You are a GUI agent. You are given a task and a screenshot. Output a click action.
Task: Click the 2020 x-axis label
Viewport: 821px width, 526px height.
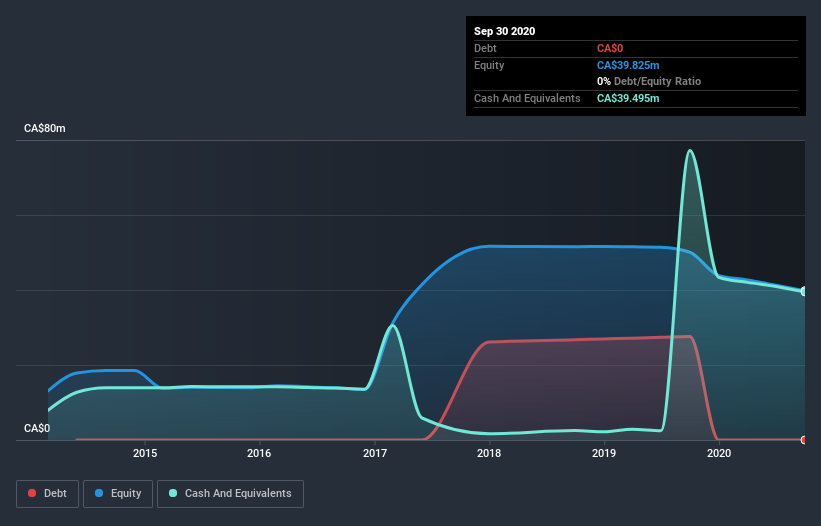(x=719, y=453)
